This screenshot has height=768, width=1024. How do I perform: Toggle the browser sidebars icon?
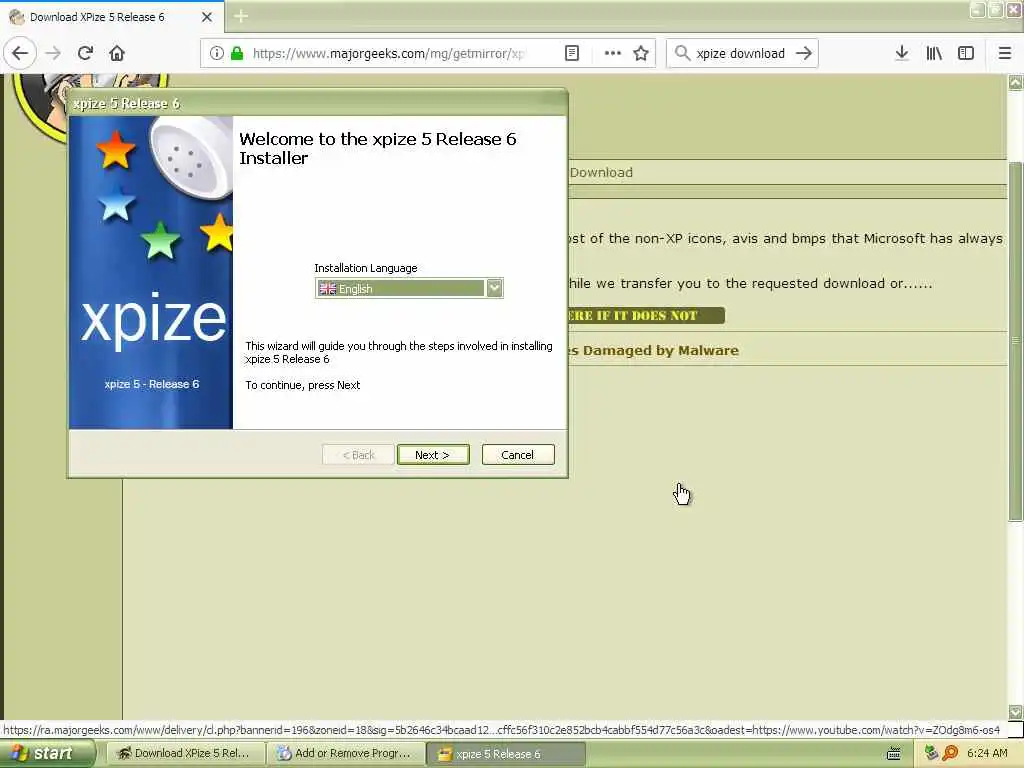tap(966, 53)
